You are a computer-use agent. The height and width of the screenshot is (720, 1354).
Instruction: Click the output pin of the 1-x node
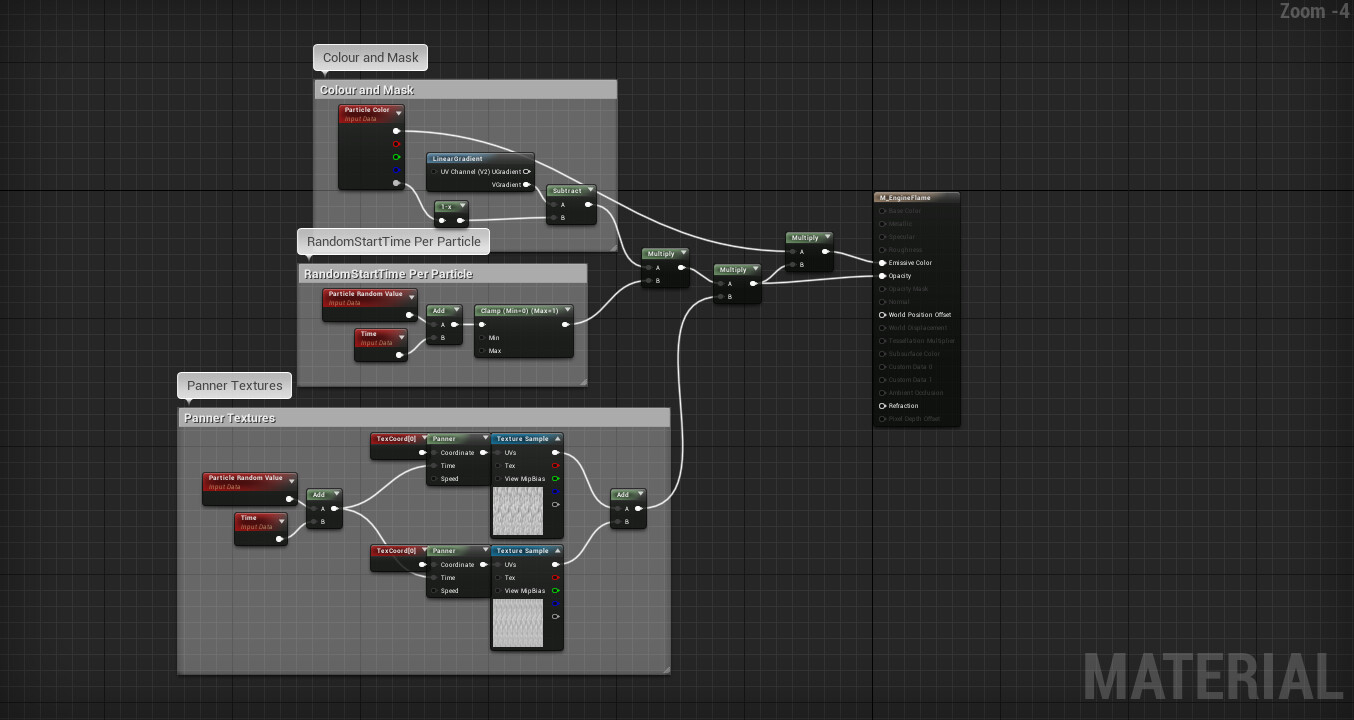coord(460,220)
